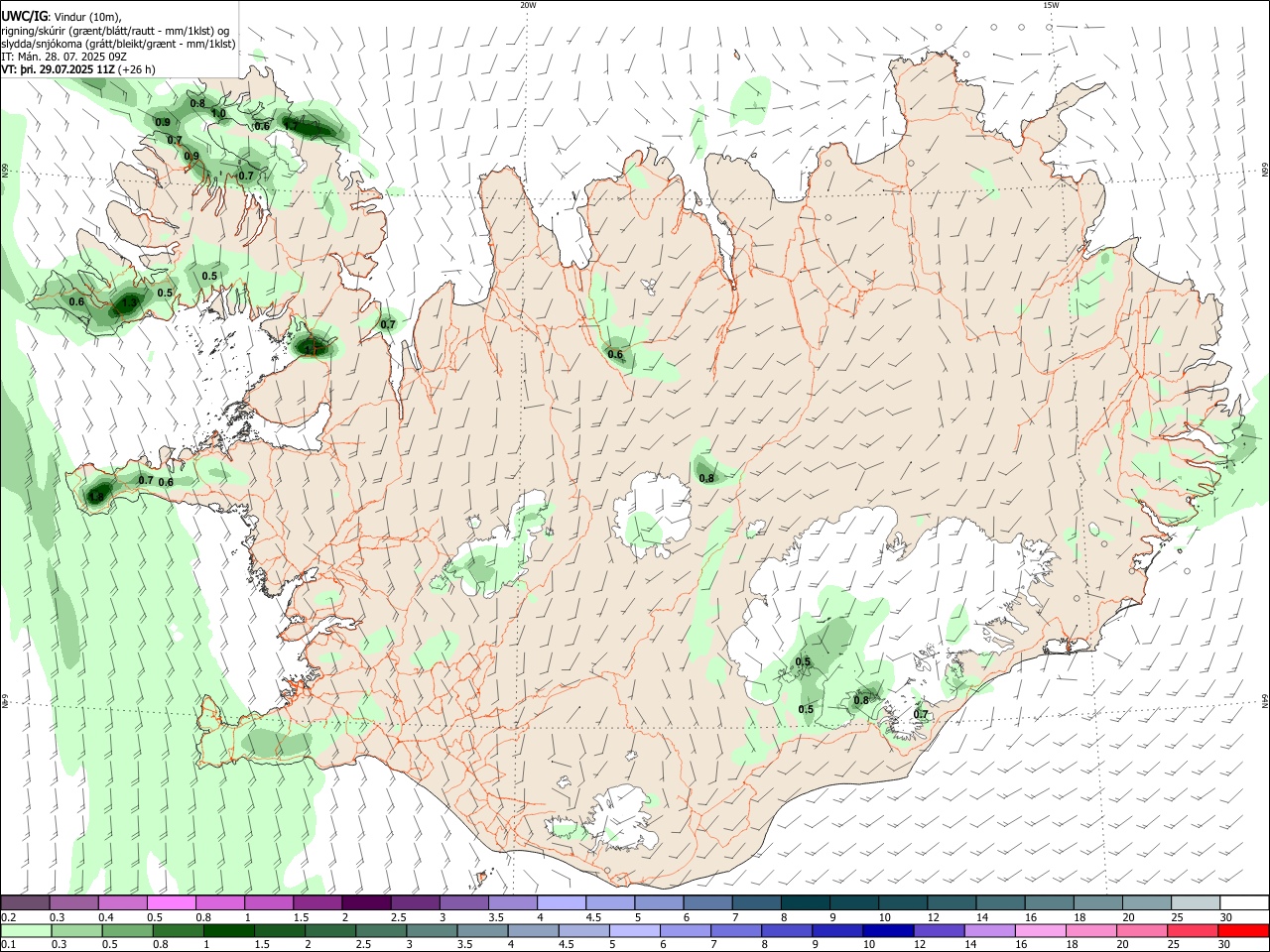Click the 'Vindur (10m)' label
Image resolution: width=1270 pixels, height=952 pixels.
(88, 17)
